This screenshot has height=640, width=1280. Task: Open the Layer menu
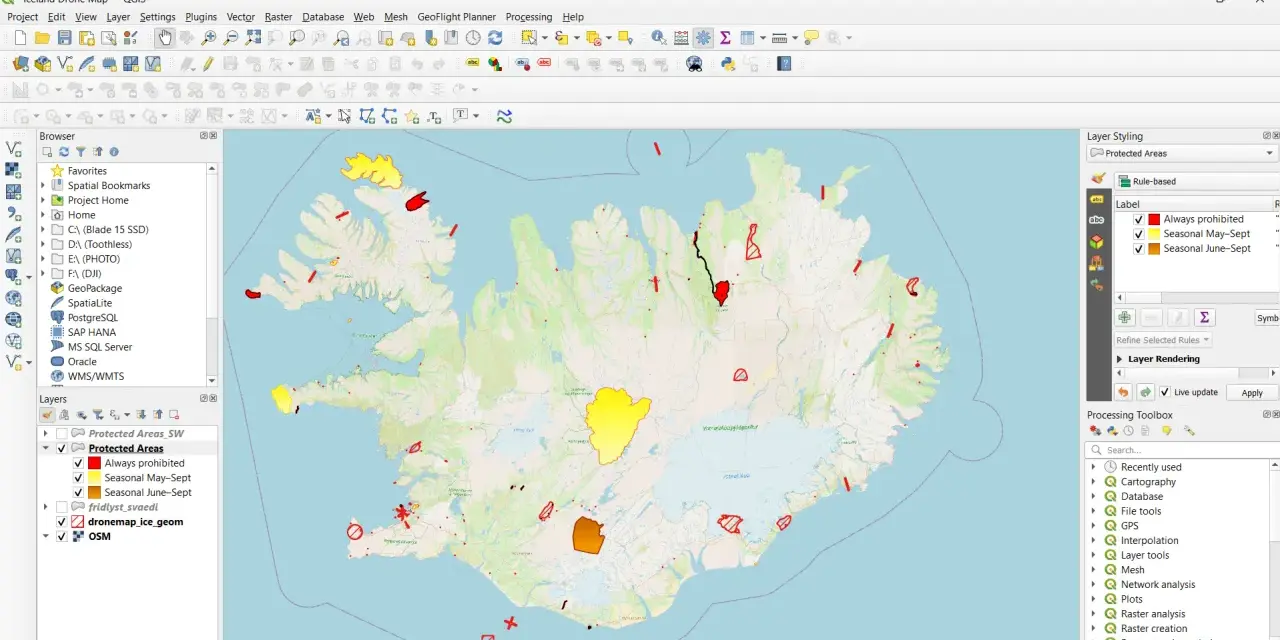tap(118, 17)
